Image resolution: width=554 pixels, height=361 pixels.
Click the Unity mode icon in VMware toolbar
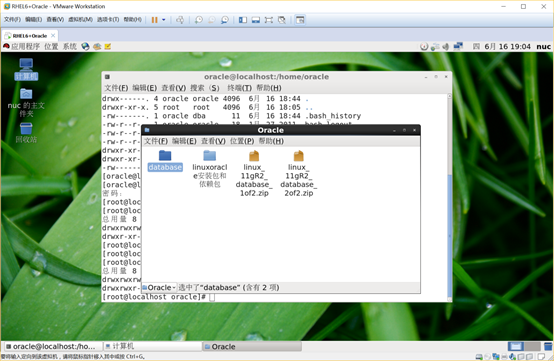click(x=282, y=20)
